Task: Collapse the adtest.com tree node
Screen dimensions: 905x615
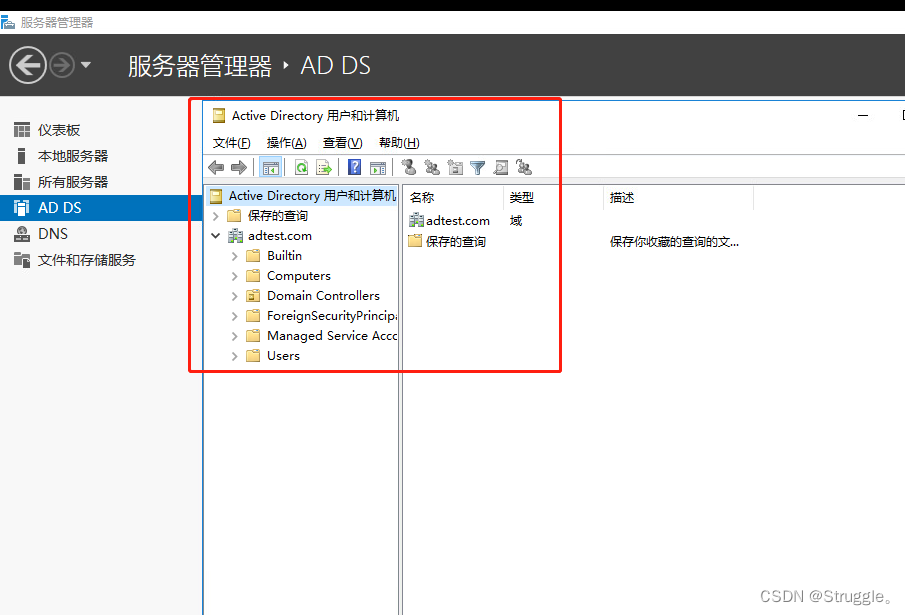Action: click(x=216, y=236)
